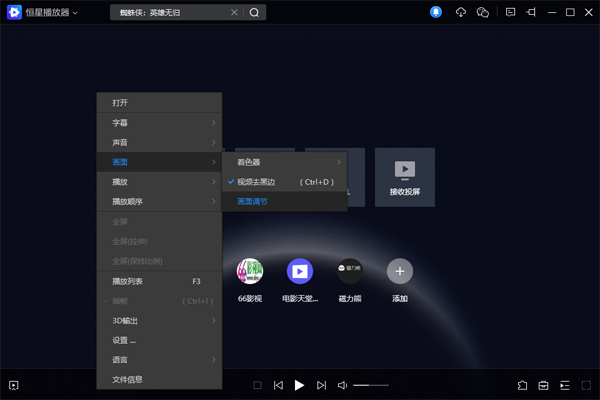This screenshot has width=600, height=400.
Task: Open the blue notification bell
Action: click(436, 12)
